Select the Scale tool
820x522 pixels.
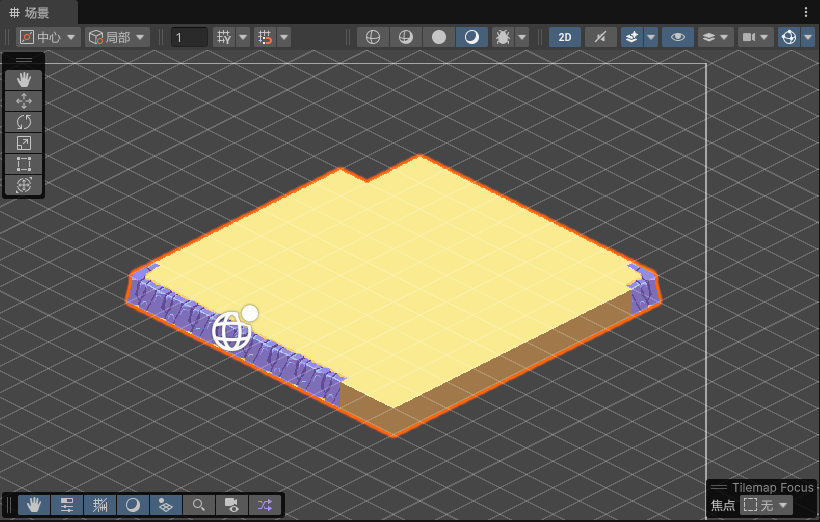click(24, 143)
